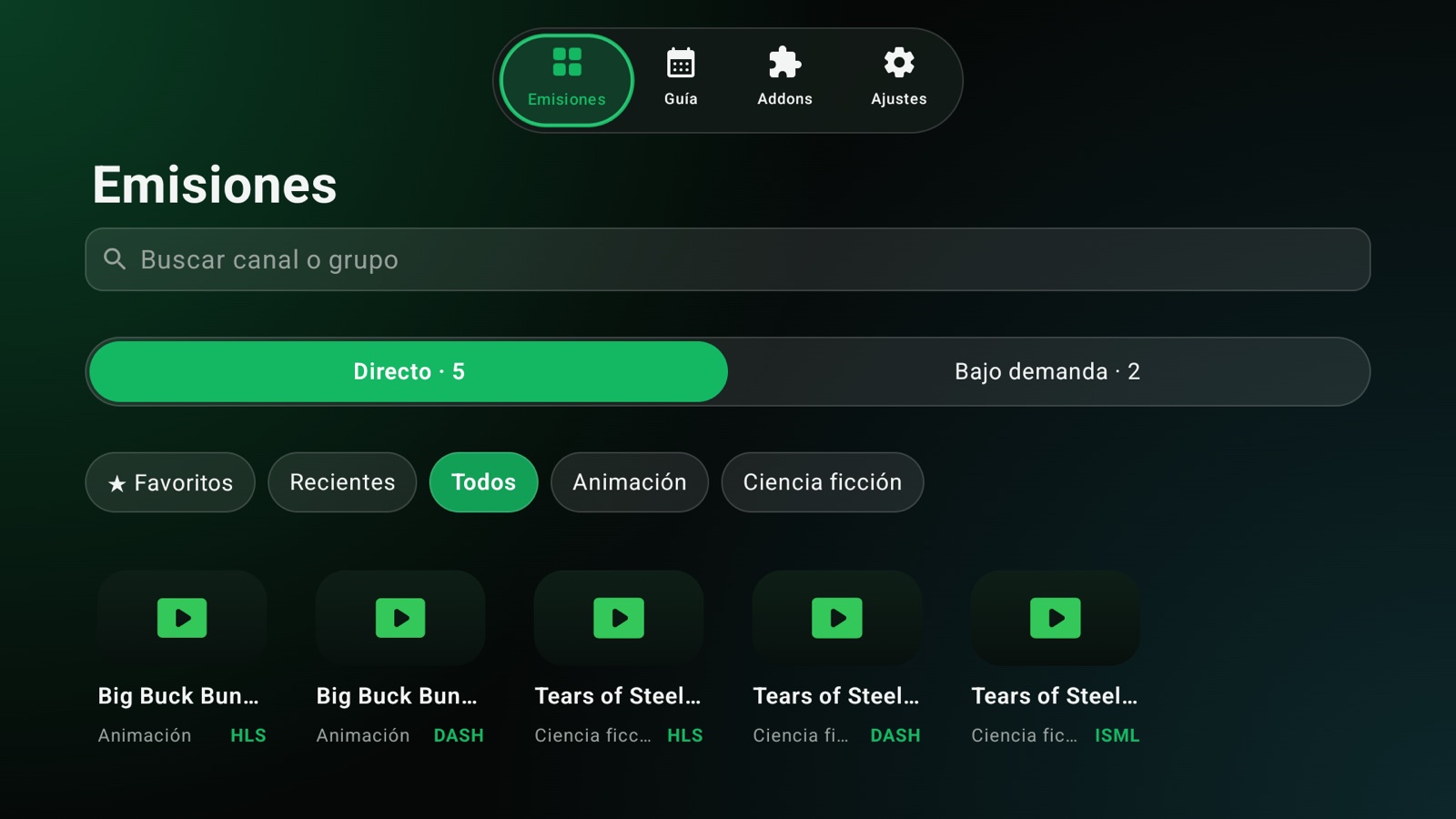This screenshot has width=1456, height=819.
Task: Click the Big Buck Bun… title above HLS
Action: 178,696
